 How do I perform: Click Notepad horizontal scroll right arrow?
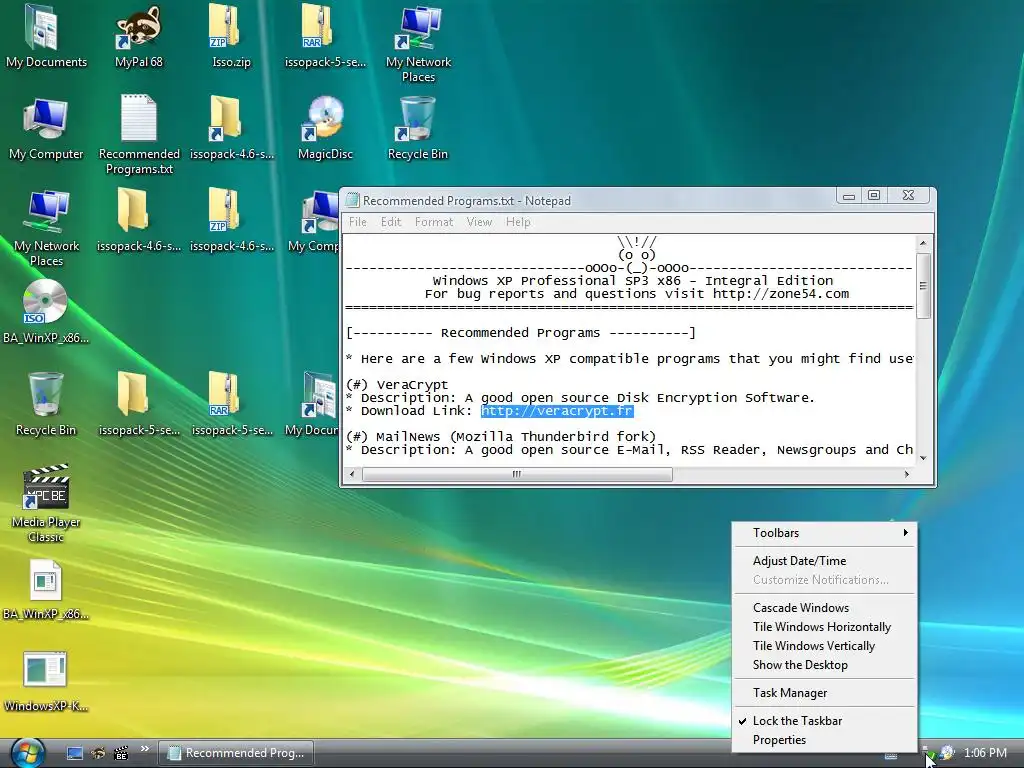tap(906, 474)
